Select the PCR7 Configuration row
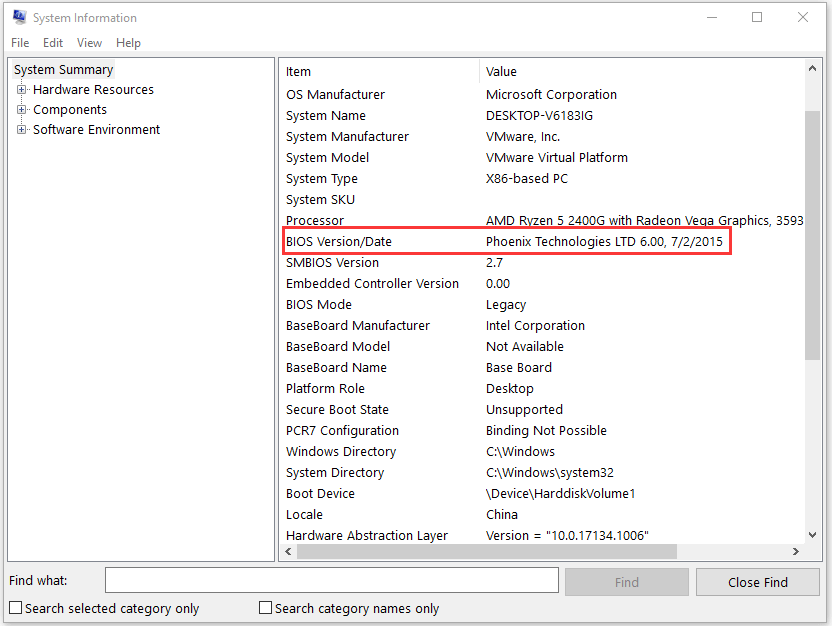The image size is (832, 626). [542, 431]
